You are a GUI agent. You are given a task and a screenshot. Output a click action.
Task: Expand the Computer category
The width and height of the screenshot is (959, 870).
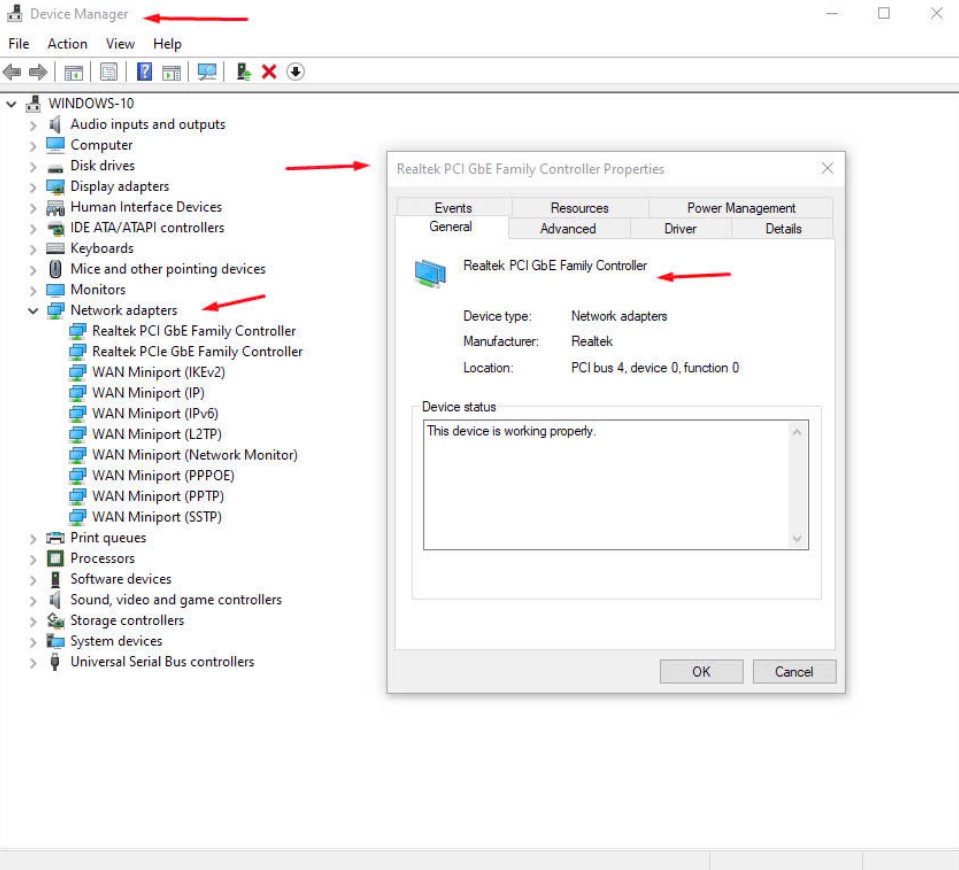pos(33,146)
